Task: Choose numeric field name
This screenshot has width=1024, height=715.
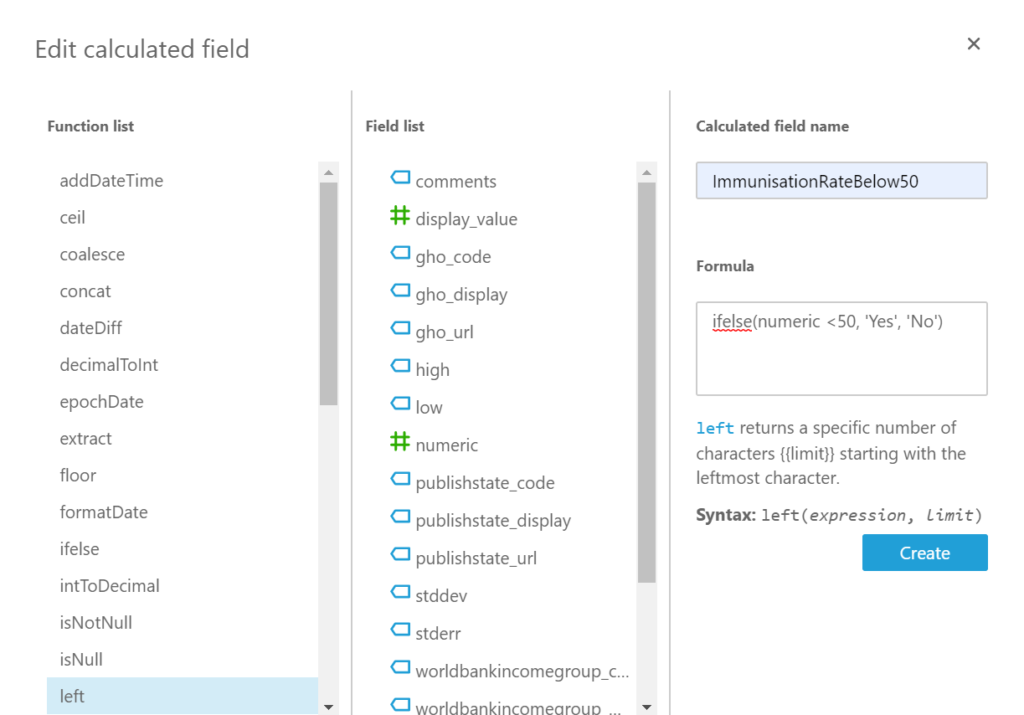Action: coord(447,445)
